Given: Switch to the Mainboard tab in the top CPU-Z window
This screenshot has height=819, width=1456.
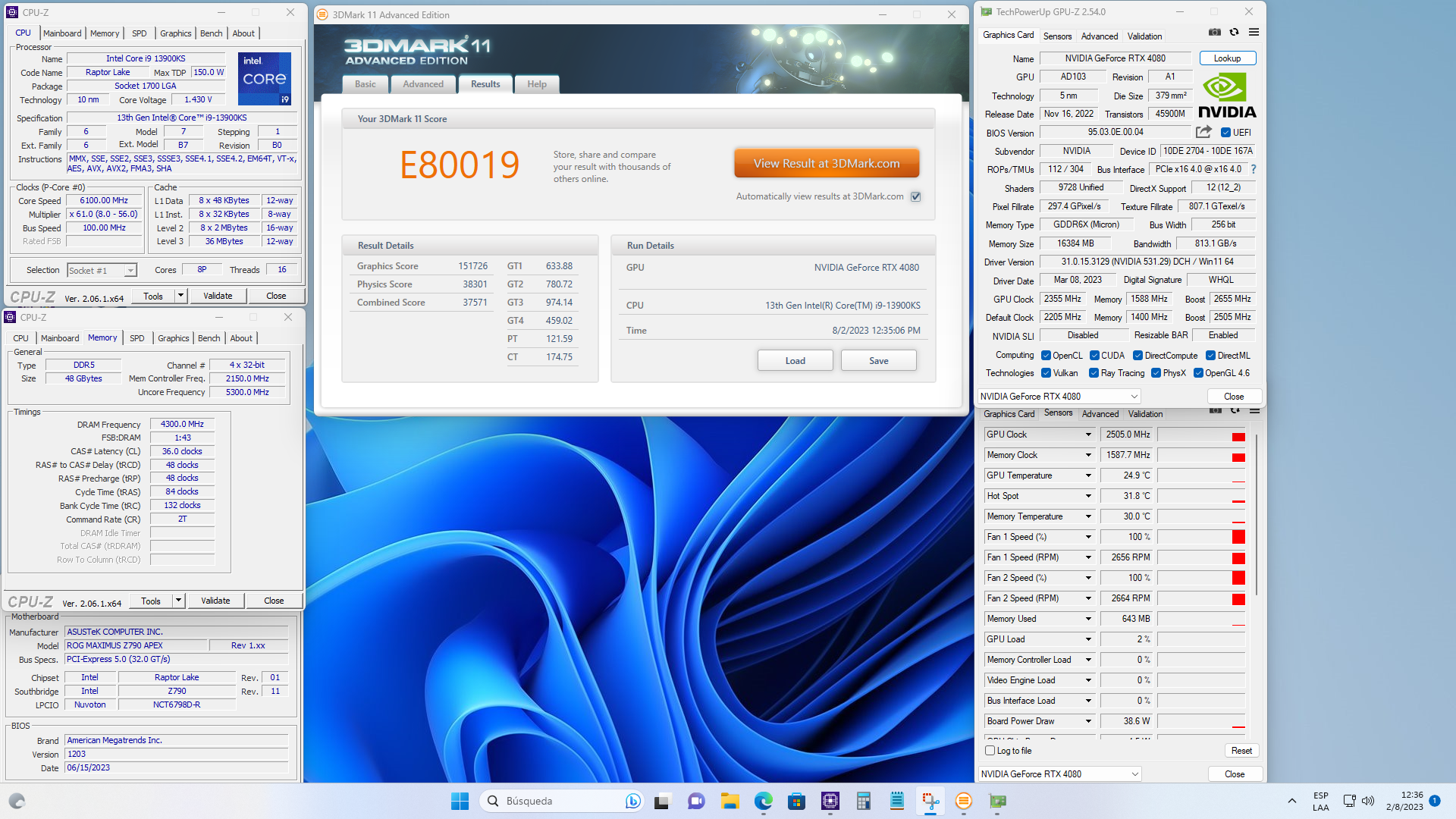Looking at the screenshot, I should (x=62, y=33).
